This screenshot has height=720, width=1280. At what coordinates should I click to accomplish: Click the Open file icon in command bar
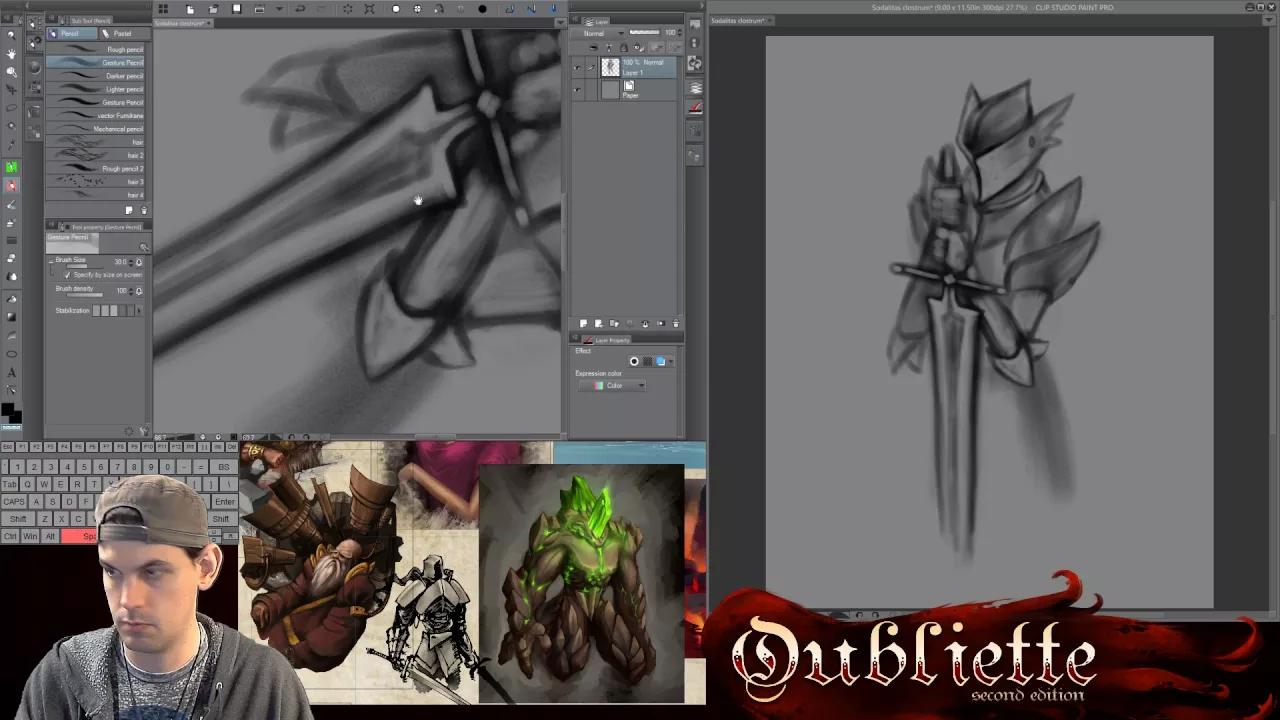click(213, 9)
